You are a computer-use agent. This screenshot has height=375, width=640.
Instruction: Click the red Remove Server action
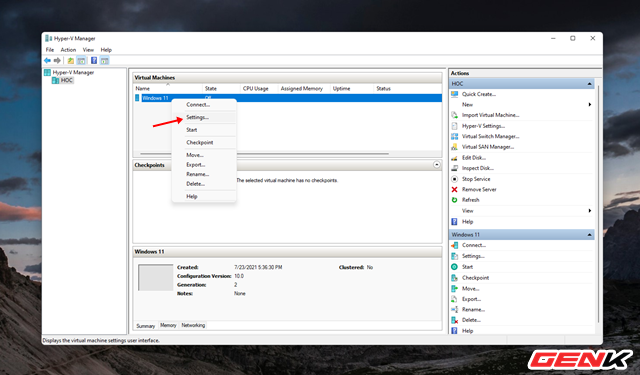(x=479, y=189)
